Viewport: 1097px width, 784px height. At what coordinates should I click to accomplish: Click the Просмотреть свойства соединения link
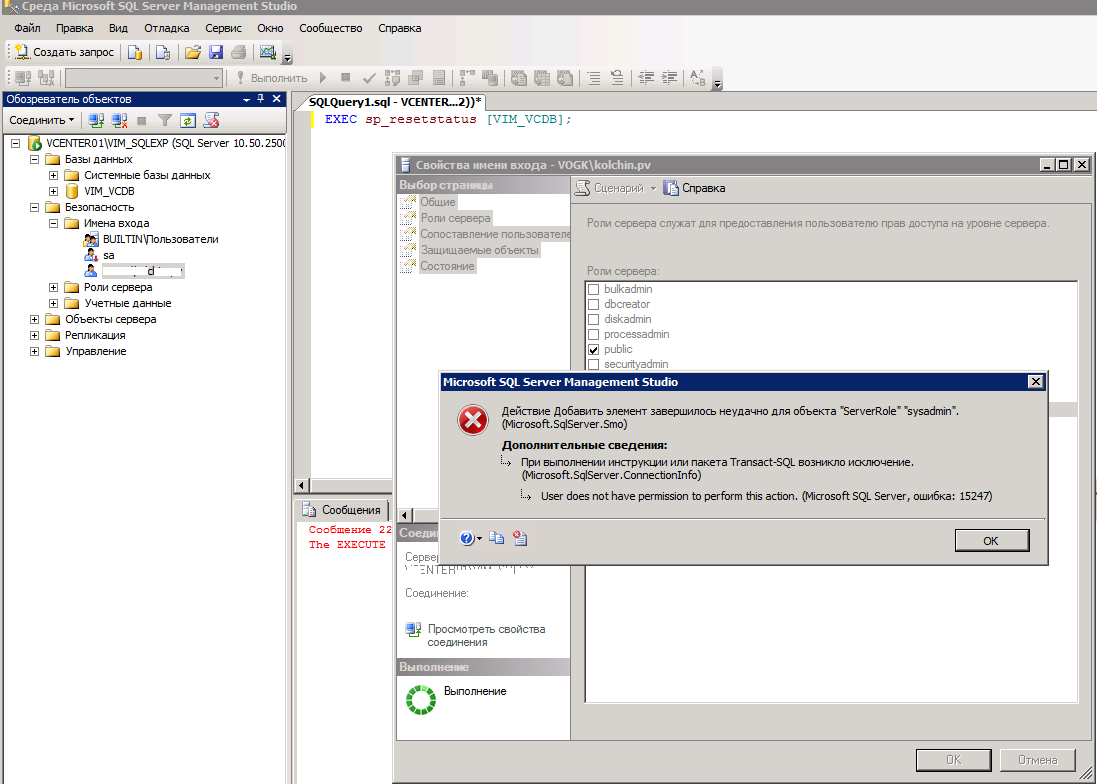coord(486,636)
